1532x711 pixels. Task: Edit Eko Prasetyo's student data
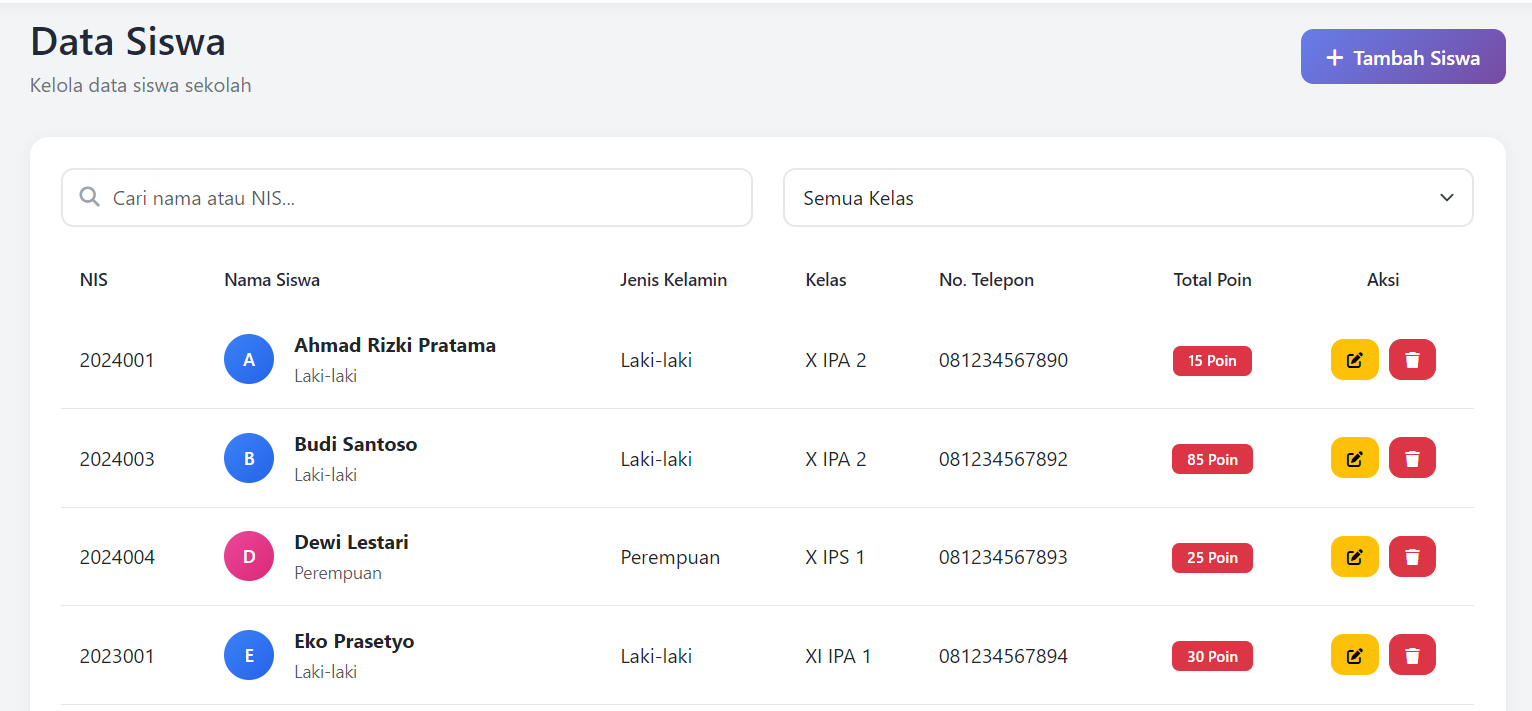(x=1354, y=655)
